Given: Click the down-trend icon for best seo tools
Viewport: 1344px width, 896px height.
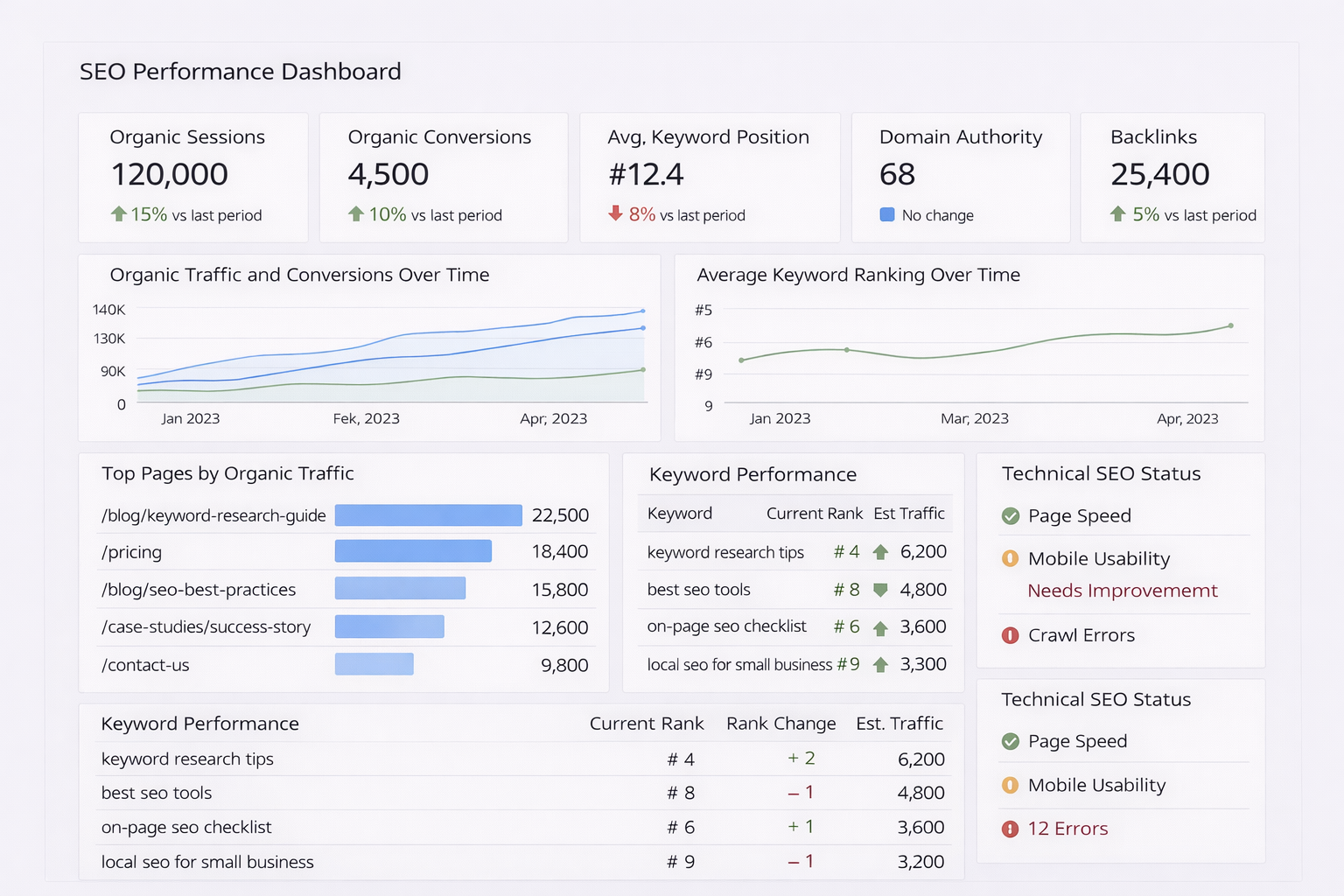Looking at the screenshot, I should click(x=880, y=590).
